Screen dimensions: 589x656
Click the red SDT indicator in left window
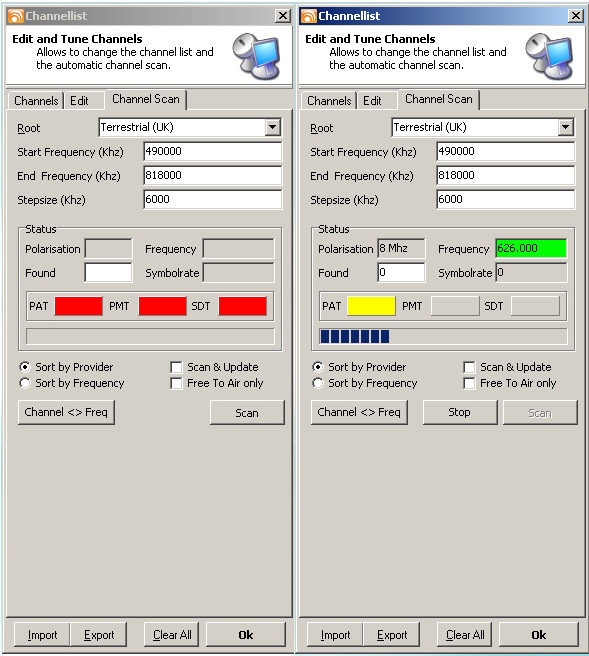242,306
